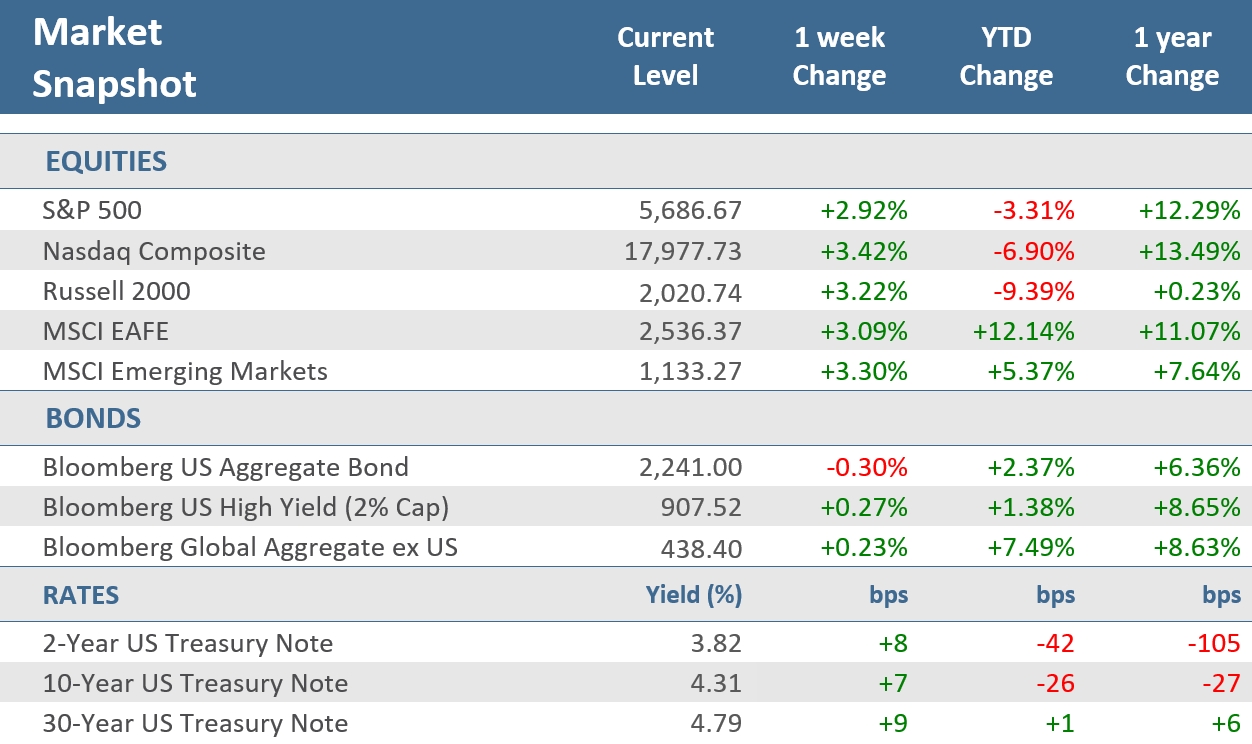Viewport: 1252px width, 744px height.
Task: Click High Yield one-year change +8.65%
Action: click(1197, 507)
